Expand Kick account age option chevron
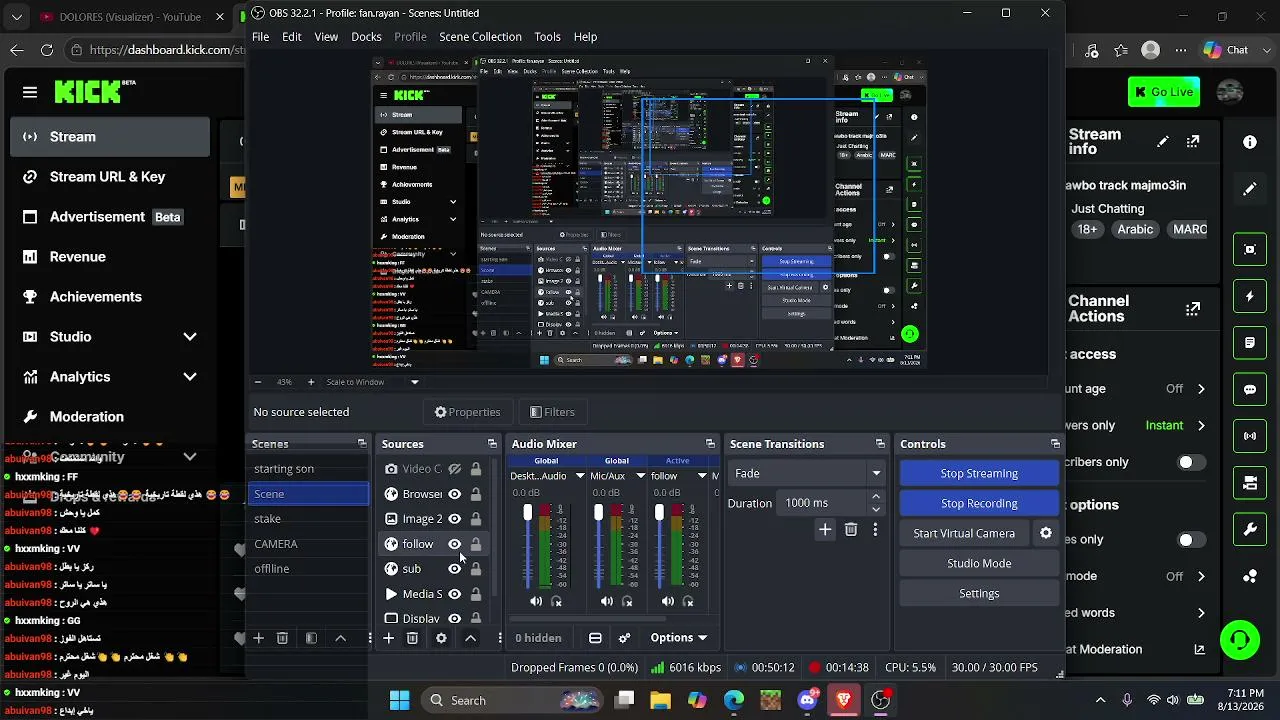This screenshot has width=1280, height=720. click(x=1201, y=389)
